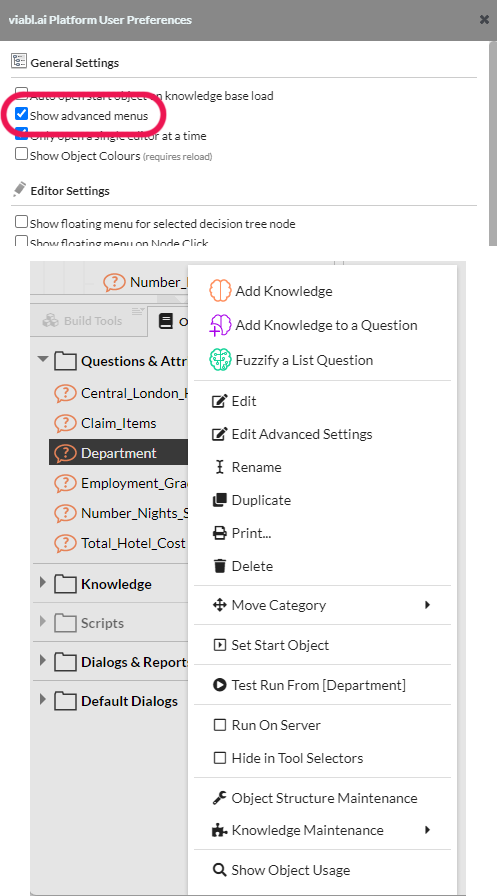The image size is (497, 896).
Task: Close the User Preferences dialog
Action: point(484,20)
